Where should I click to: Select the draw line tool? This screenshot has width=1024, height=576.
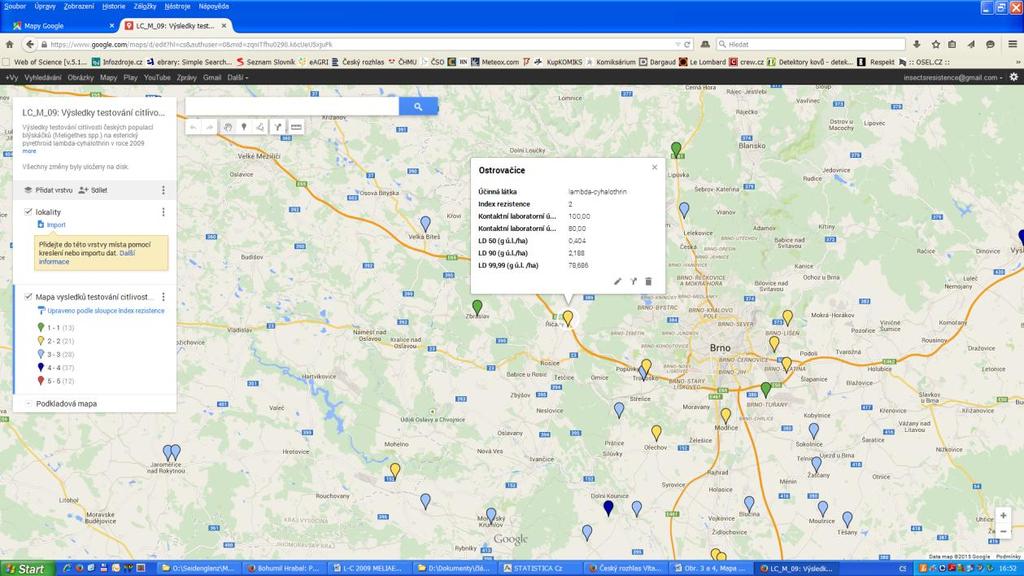pyautogui.click(x=261, y=127)
